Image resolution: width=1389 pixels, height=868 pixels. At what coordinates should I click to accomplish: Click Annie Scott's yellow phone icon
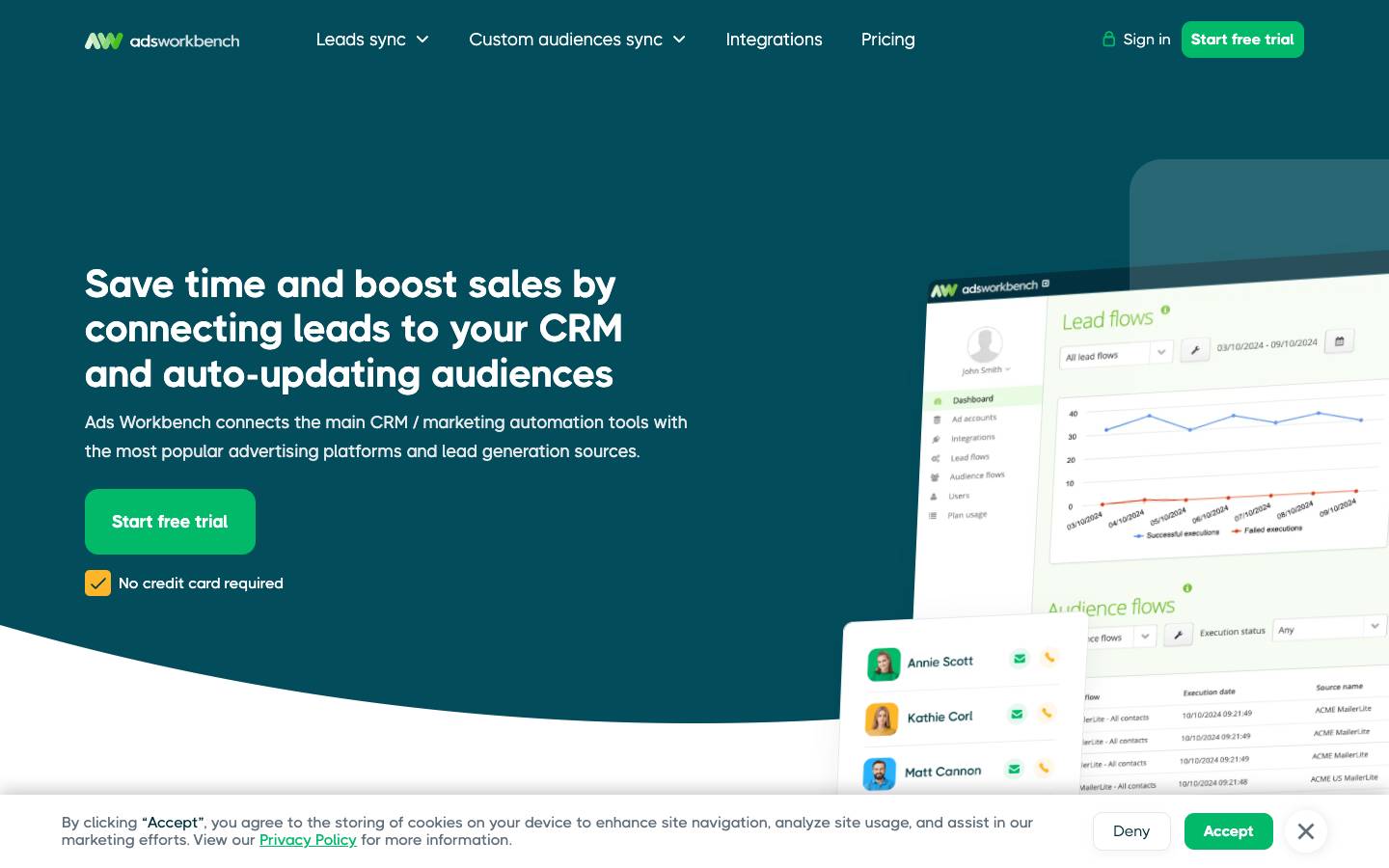point(1049,657)
